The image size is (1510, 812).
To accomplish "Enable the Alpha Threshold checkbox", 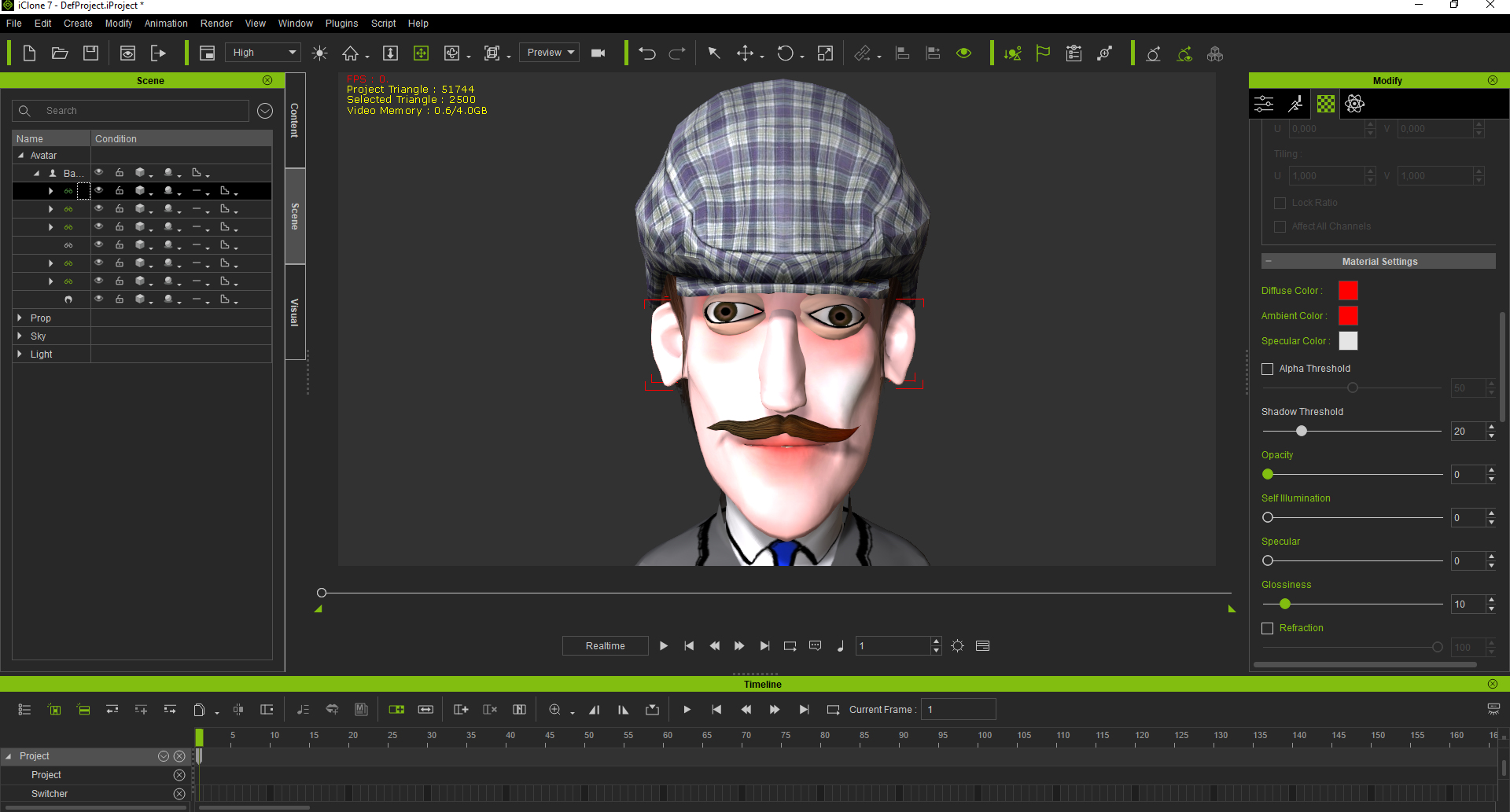I will [x=1267, y=369].
